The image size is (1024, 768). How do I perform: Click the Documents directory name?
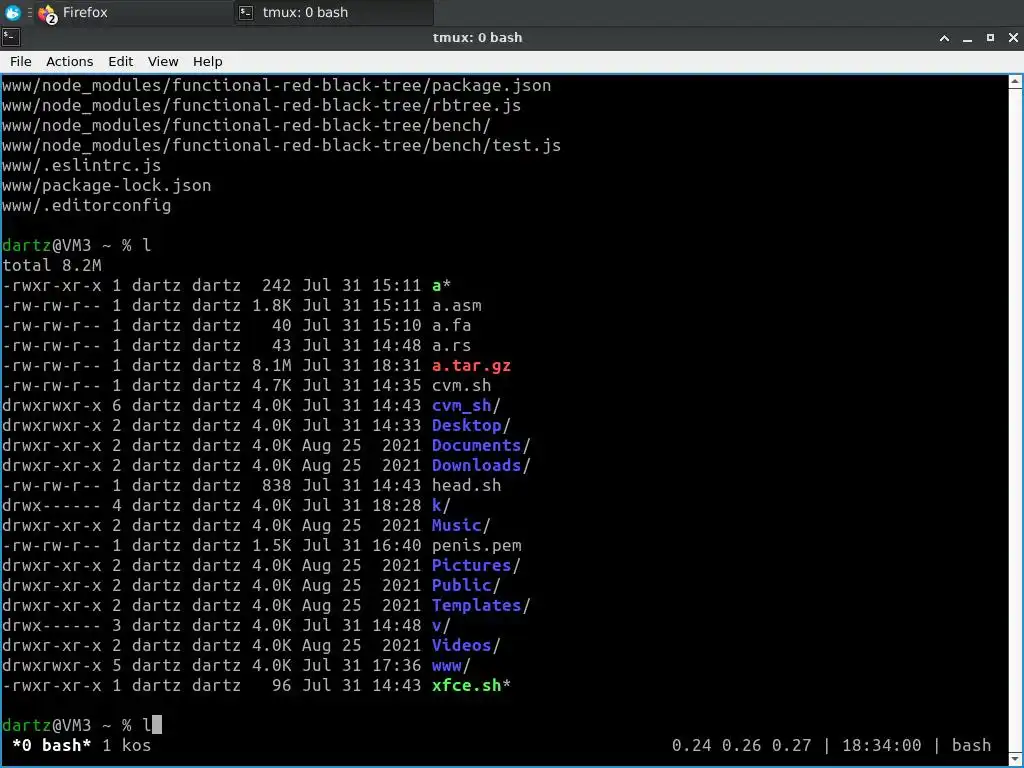[x=476, y=445]
